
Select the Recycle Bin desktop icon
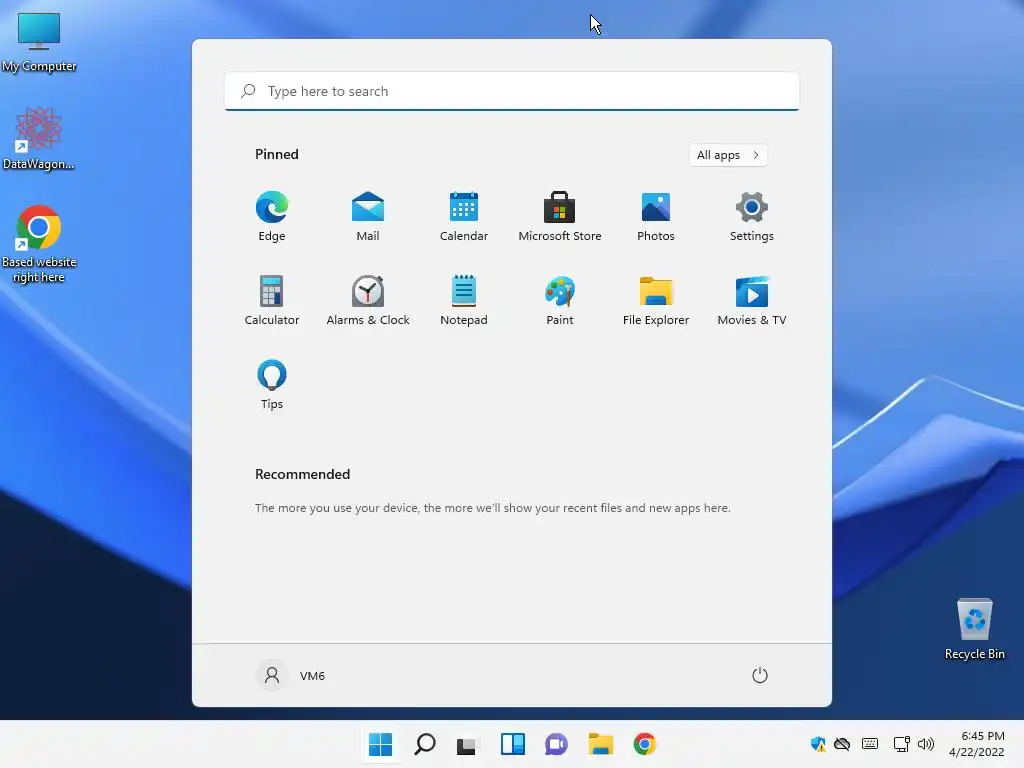(x=974, y=629)
